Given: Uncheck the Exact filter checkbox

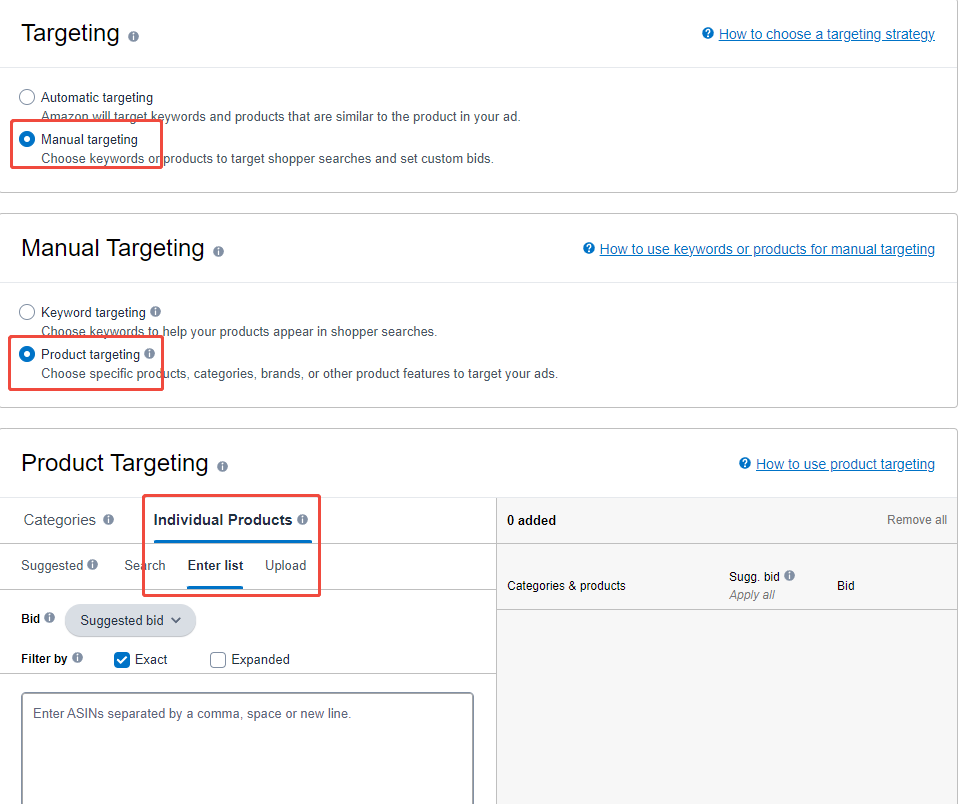Looking at the screenshot, I should 122,659.
